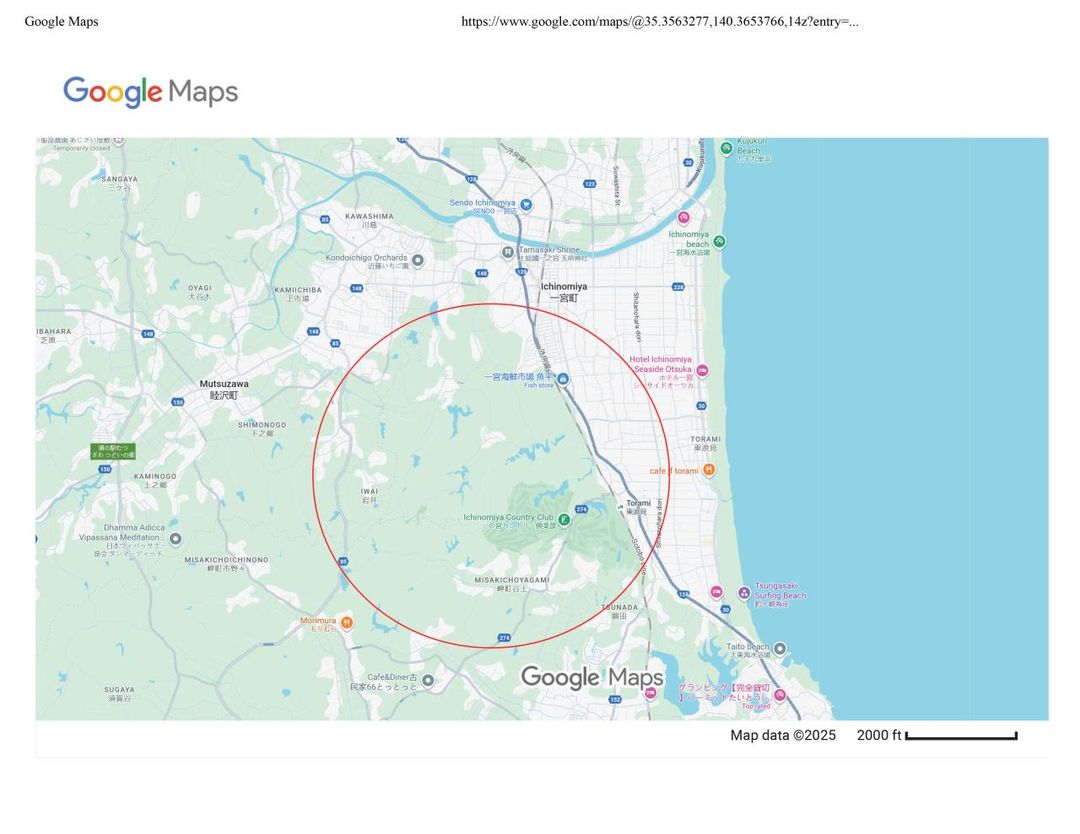Open the green roadside station sign near Kaminogo
The image size is (1080, 834).
[x=113, y=451]
